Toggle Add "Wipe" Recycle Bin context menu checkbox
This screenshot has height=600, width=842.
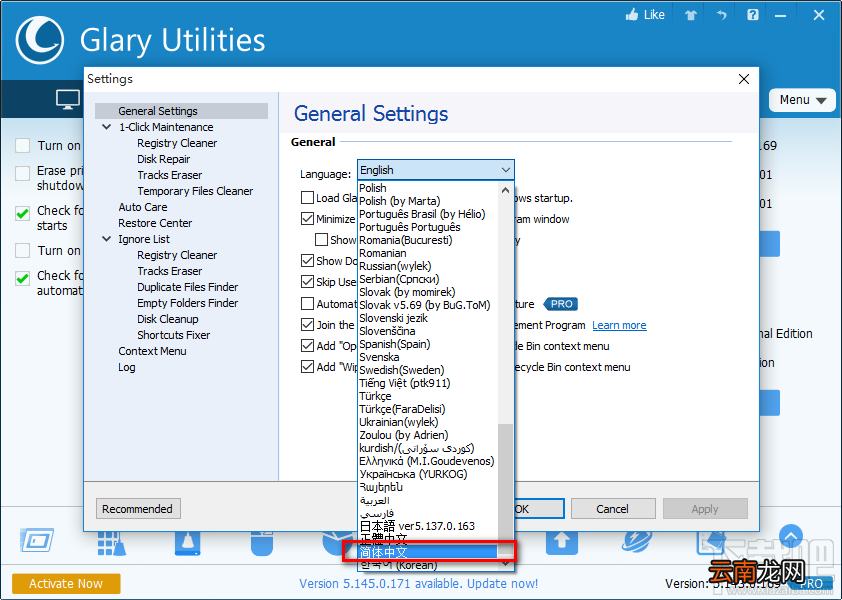point(307,367)
